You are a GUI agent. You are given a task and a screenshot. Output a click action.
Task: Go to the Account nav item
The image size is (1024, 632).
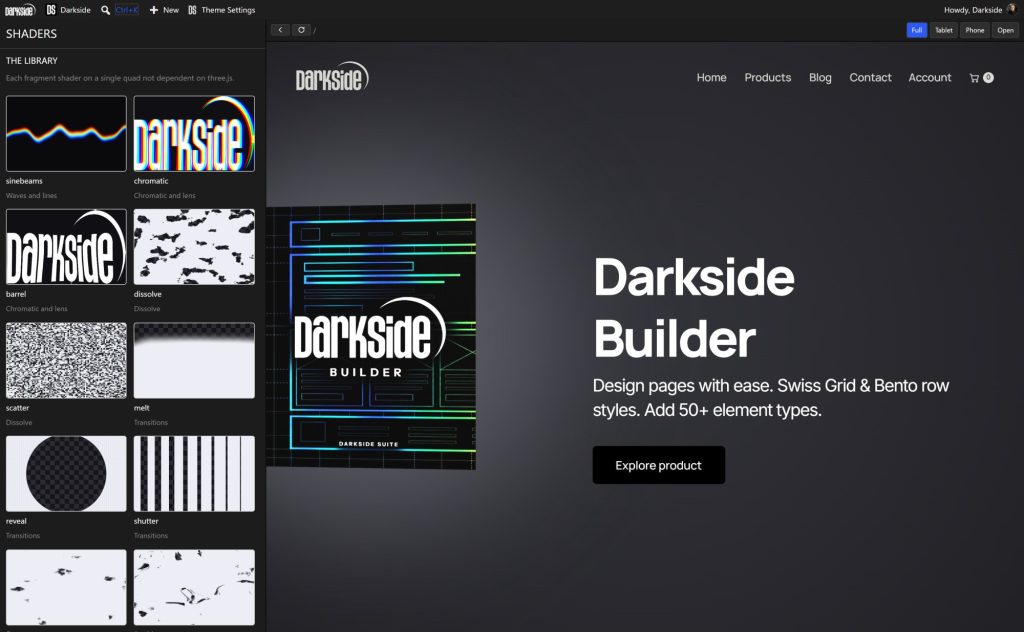pyautogui.click(x=929, y=78)
